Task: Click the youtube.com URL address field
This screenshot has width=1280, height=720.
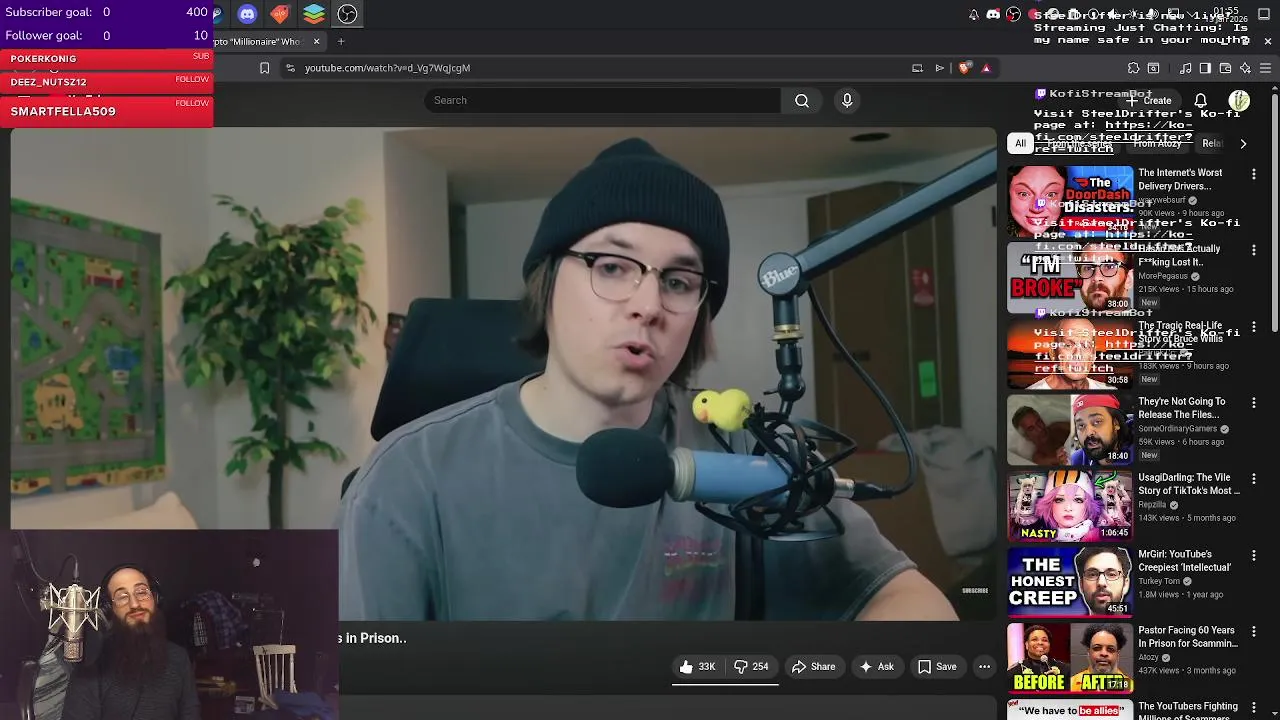Action: tap(600, 68)
